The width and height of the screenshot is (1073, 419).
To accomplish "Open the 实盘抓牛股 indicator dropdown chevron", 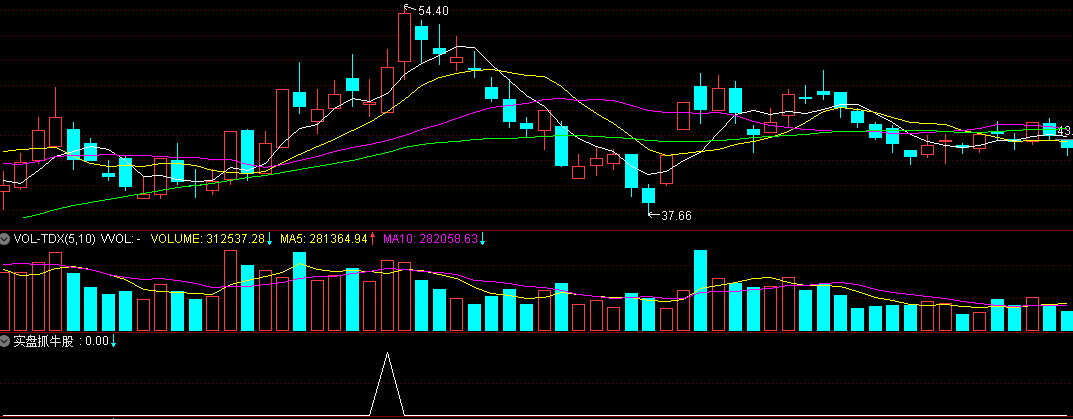I will [5, 340].
